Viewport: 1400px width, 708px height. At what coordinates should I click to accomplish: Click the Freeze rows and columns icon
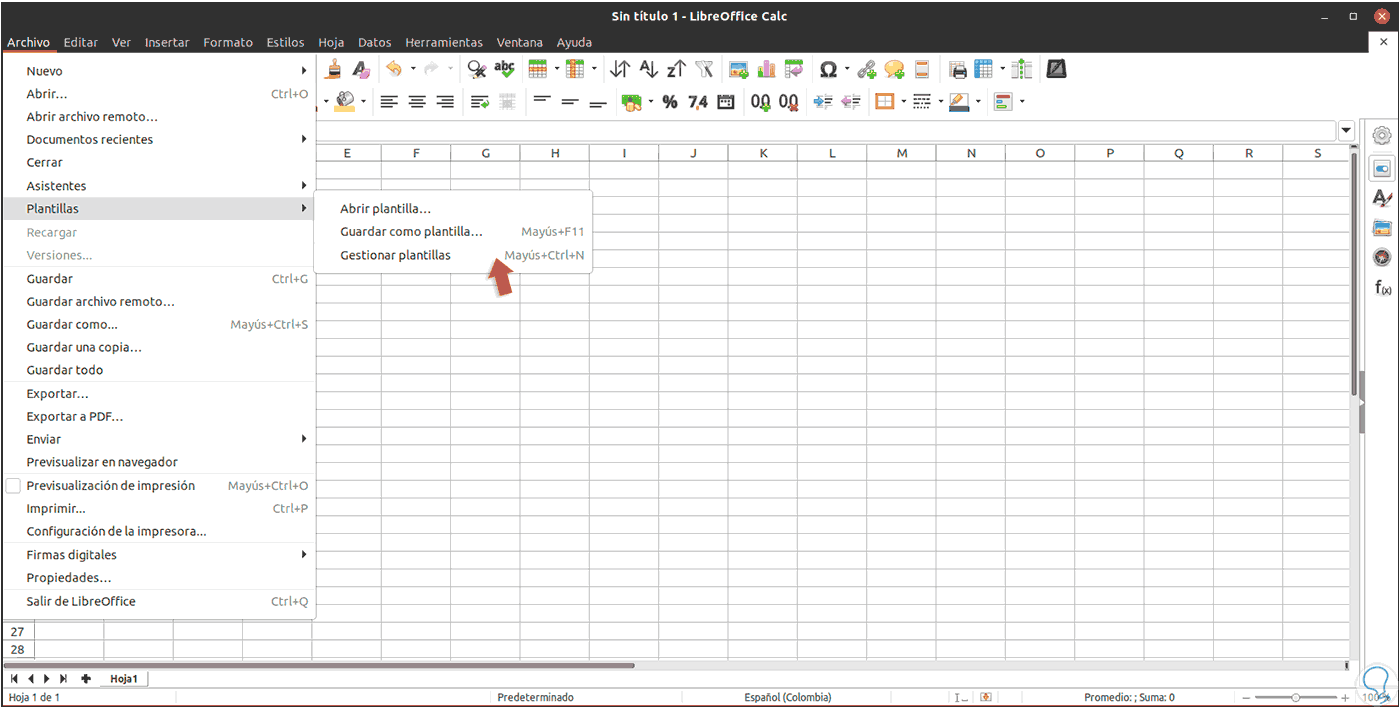coord(984,69)
